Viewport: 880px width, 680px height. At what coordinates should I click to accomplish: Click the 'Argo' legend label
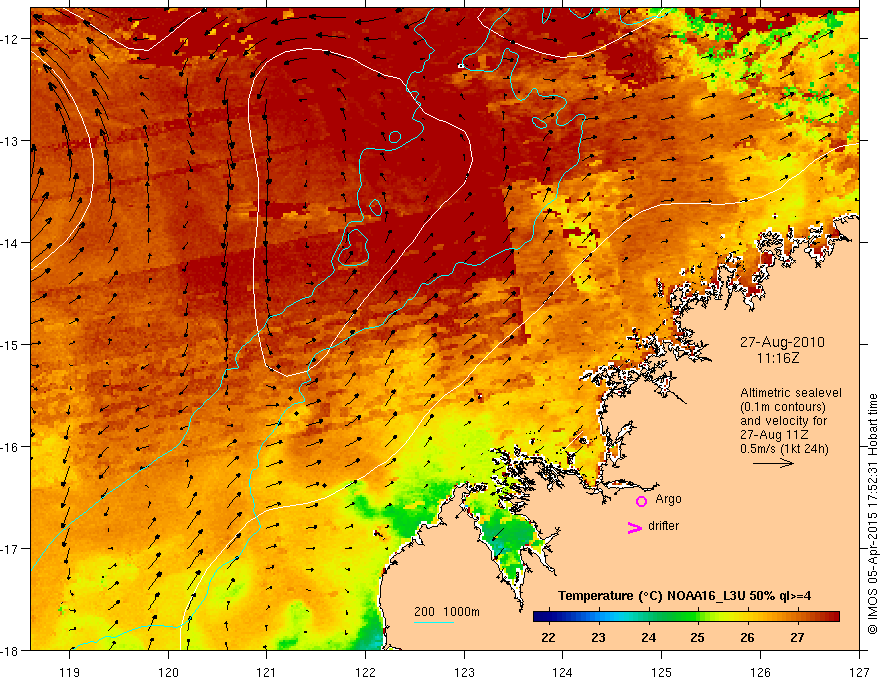668,499
